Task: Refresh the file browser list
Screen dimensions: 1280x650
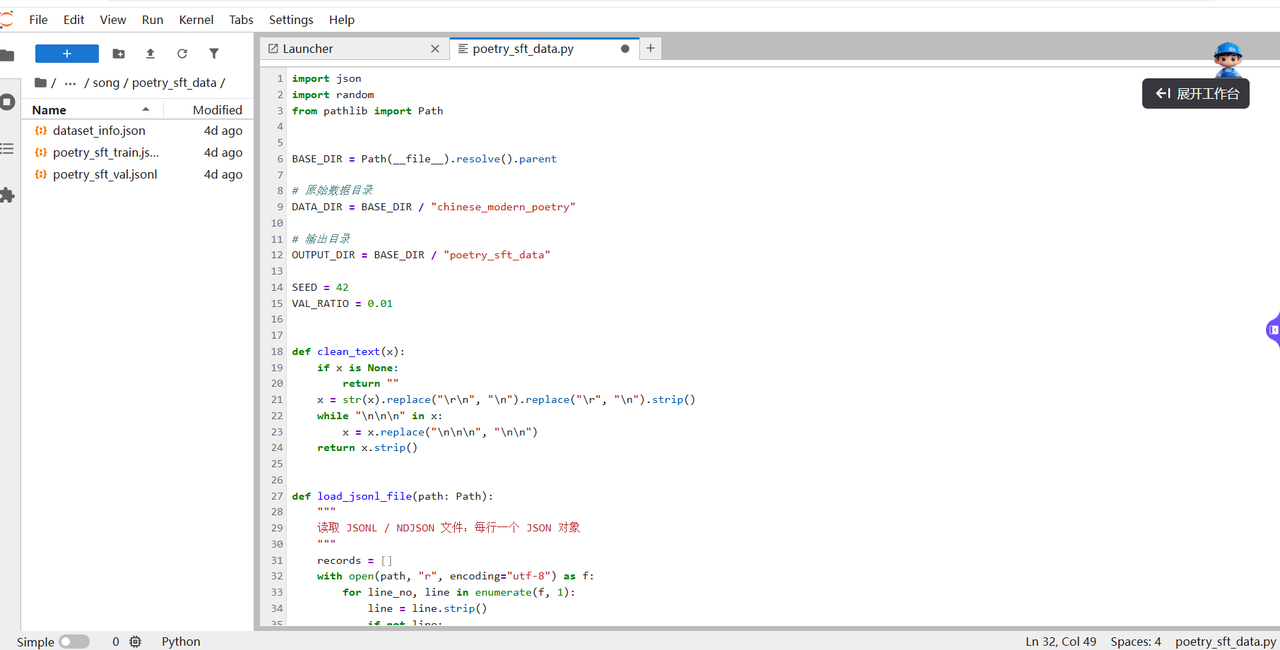Action: tap(182, 54)
